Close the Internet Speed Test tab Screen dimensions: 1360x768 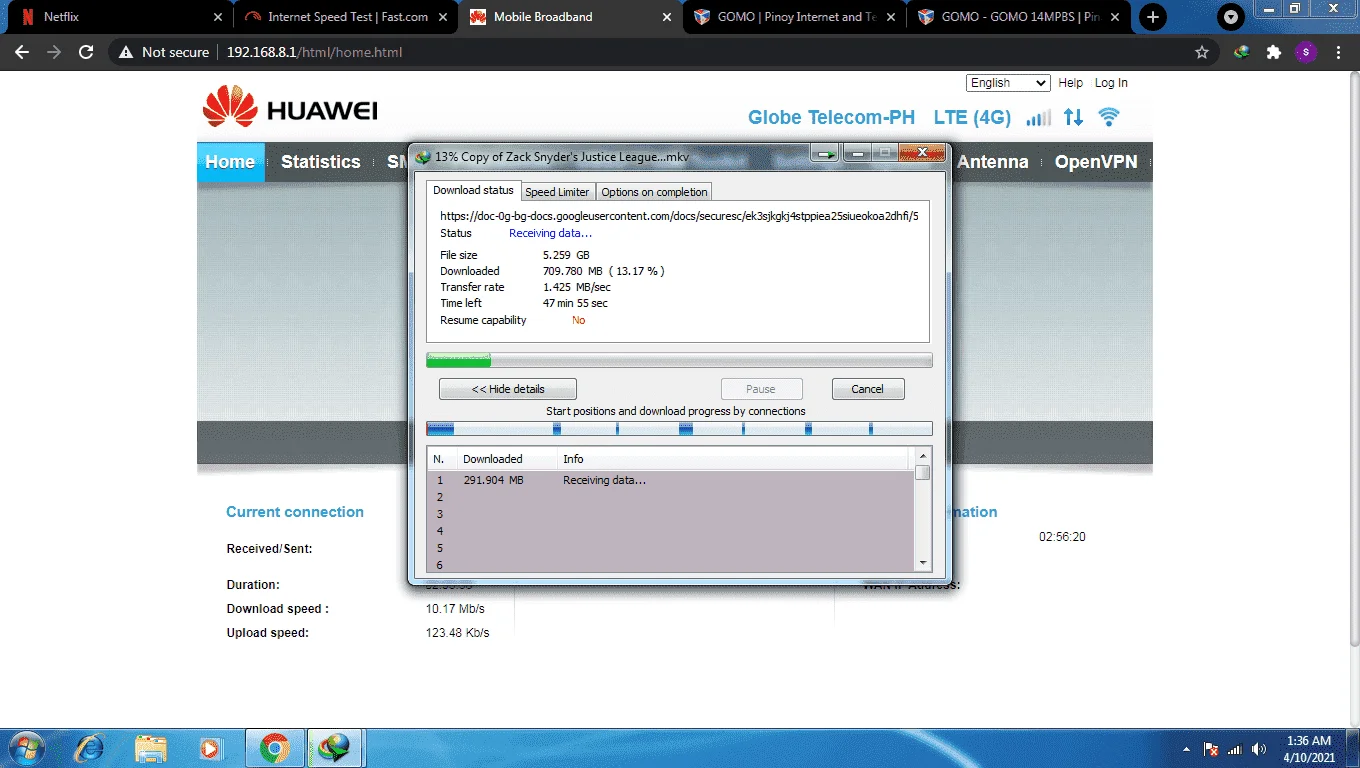[x=442, y=17]
